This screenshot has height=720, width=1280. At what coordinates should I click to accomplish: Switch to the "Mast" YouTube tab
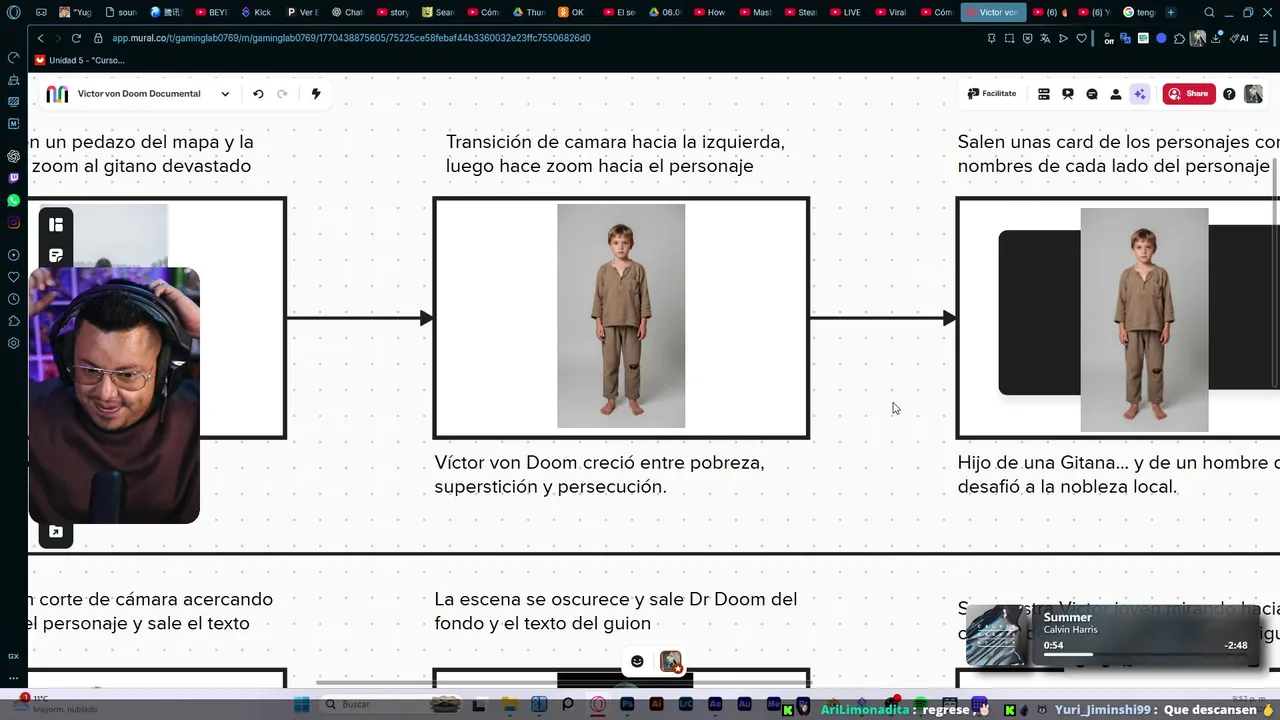[x=754, y=12]
